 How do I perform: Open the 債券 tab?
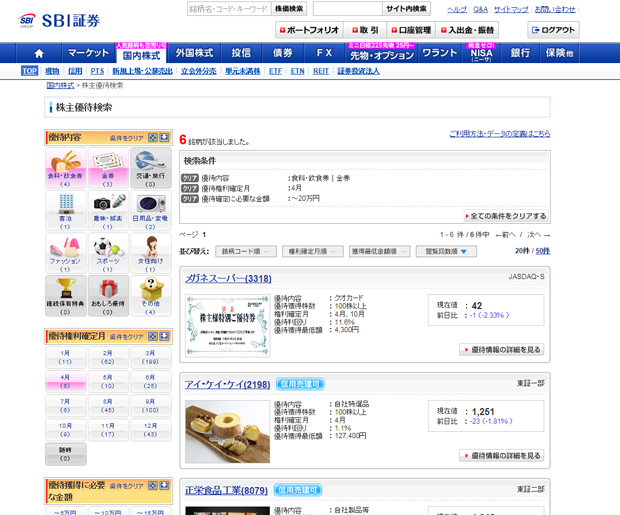[283, 53]
